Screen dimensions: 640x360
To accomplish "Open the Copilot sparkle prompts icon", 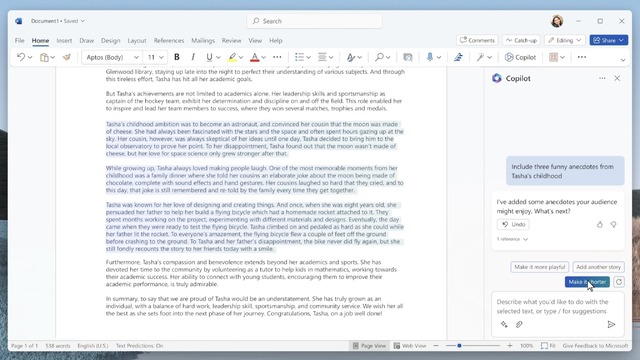I will coord(504,324).
